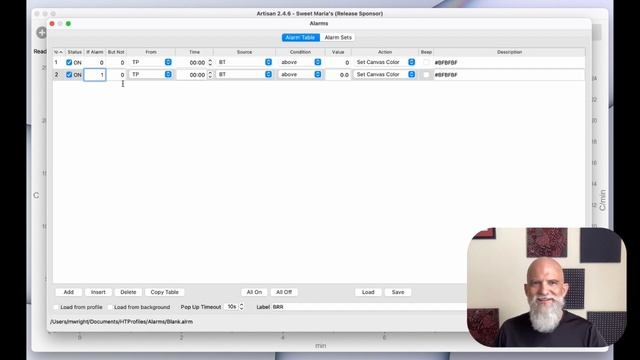640x360 pixels.
Task: Click the Insert button
Action: coord(98,292)
